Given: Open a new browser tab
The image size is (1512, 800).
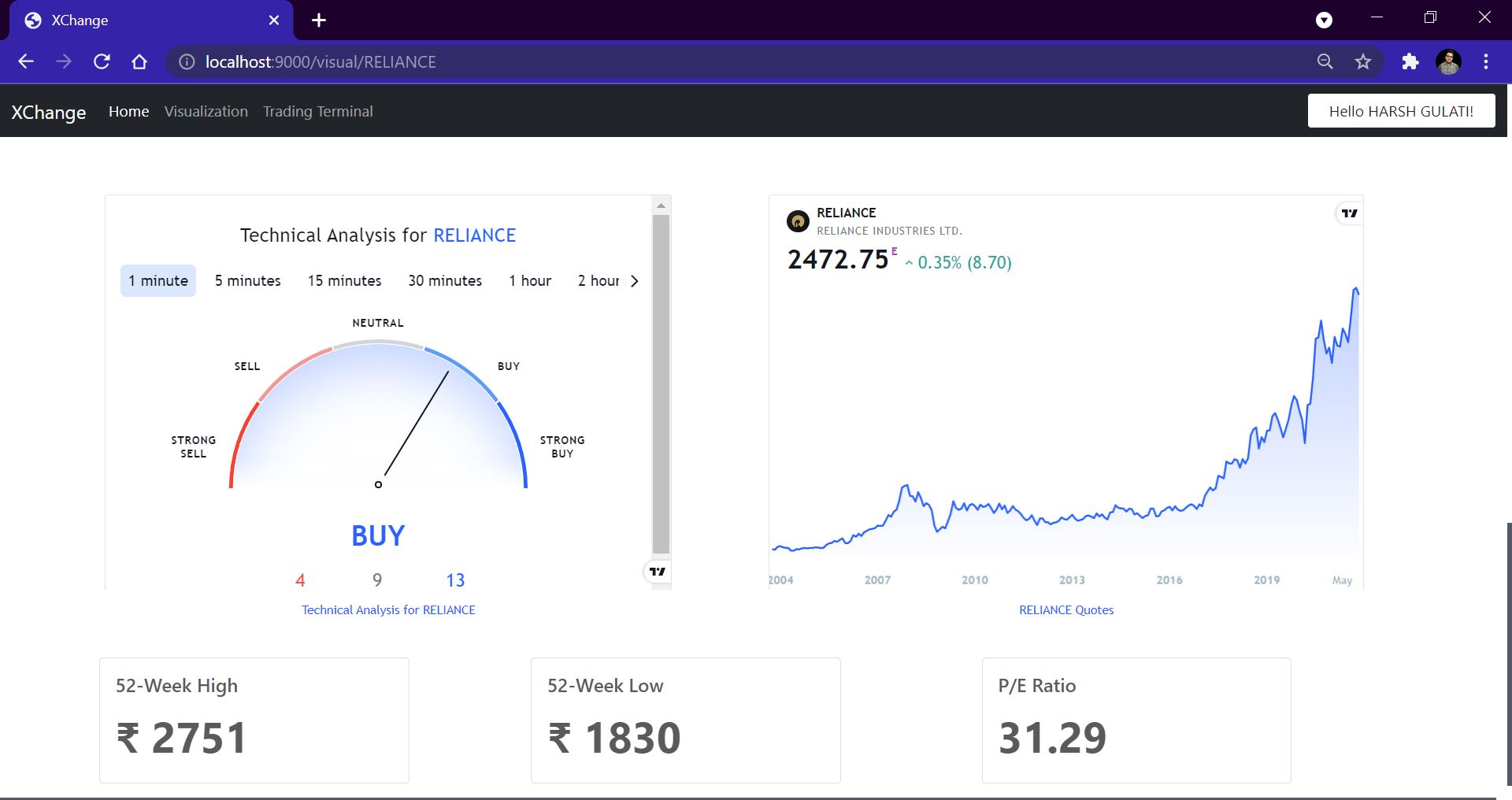Looking at the screenshot, I should [319, 20].
